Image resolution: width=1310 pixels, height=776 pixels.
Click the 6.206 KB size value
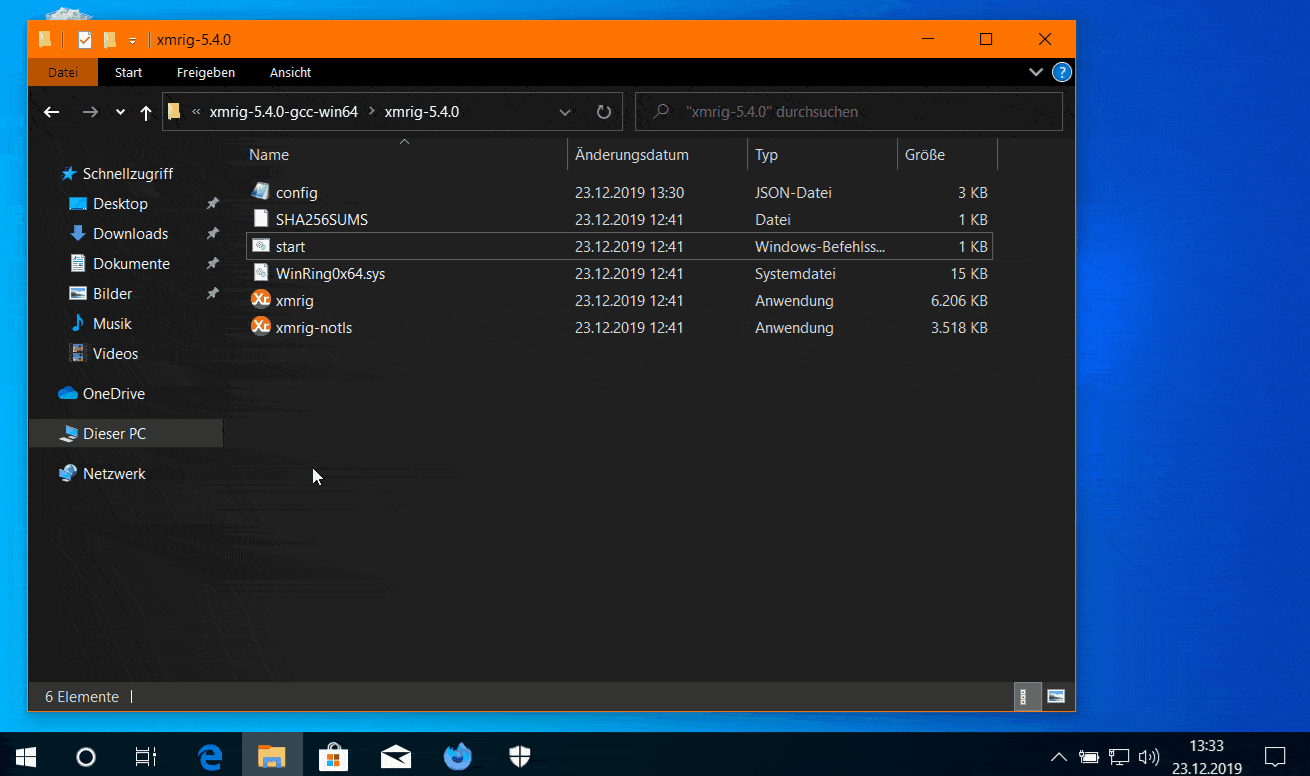click(x=959, y=300)
